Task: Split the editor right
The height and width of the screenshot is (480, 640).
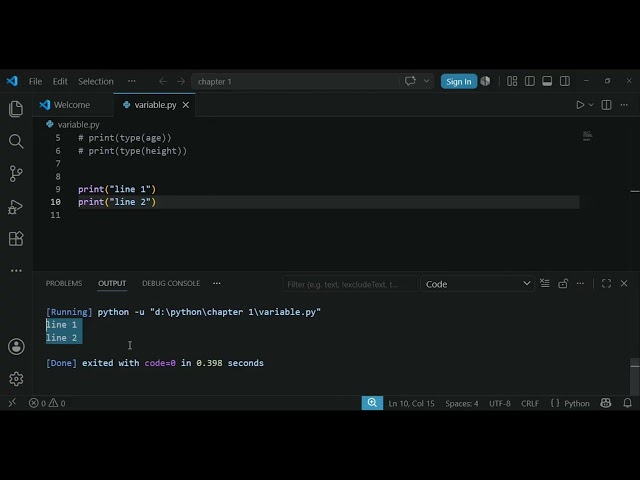Action: pyautogui.click(x=607, y=105)
